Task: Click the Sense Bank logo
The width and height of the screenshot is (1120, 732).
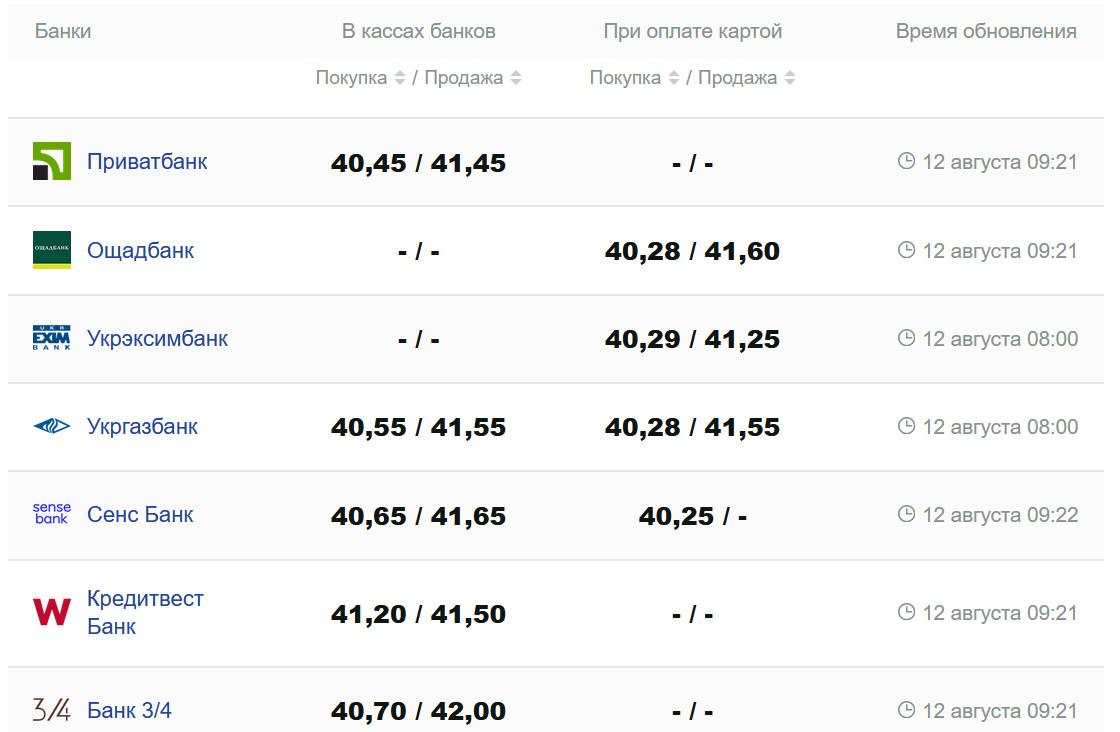Action: point(52,515)
